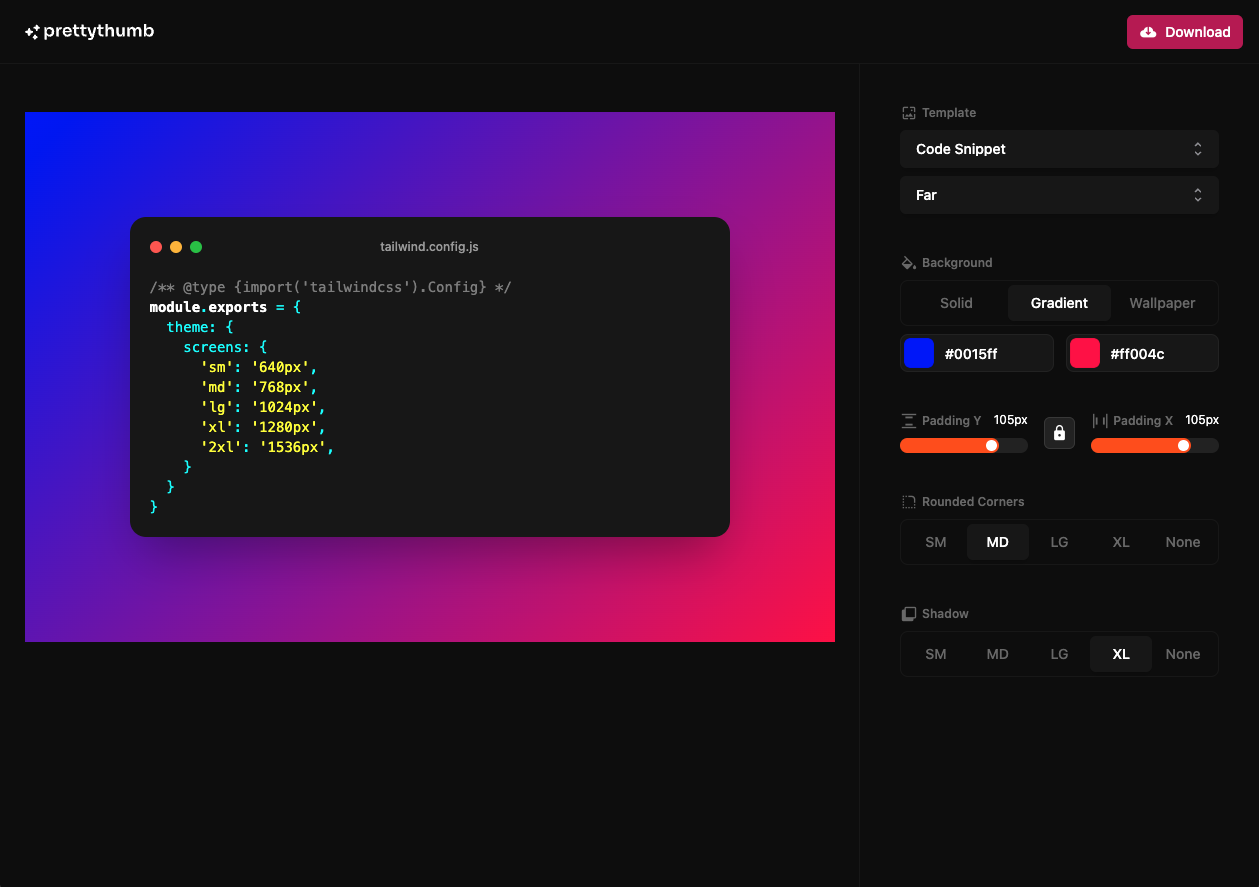Click the Download button
The image size is (1259, 887).
[1185, 32]
